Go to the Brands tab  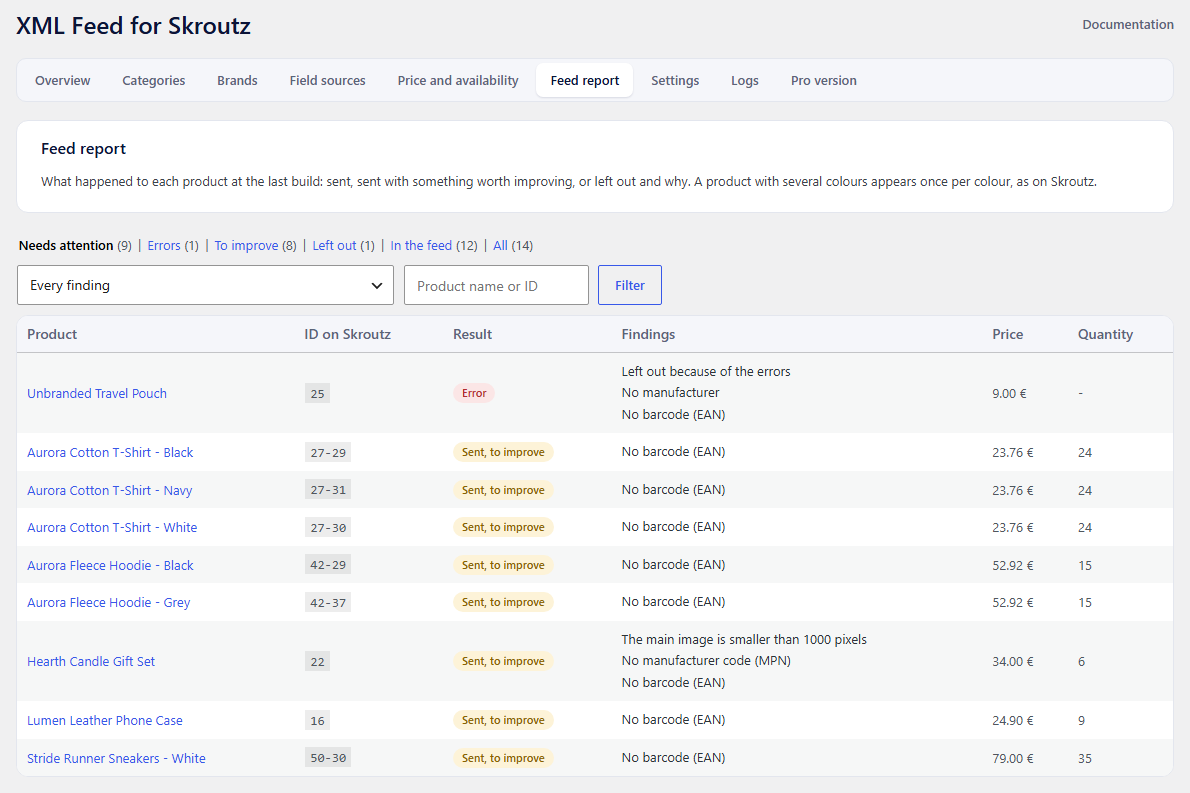[237, 80]
